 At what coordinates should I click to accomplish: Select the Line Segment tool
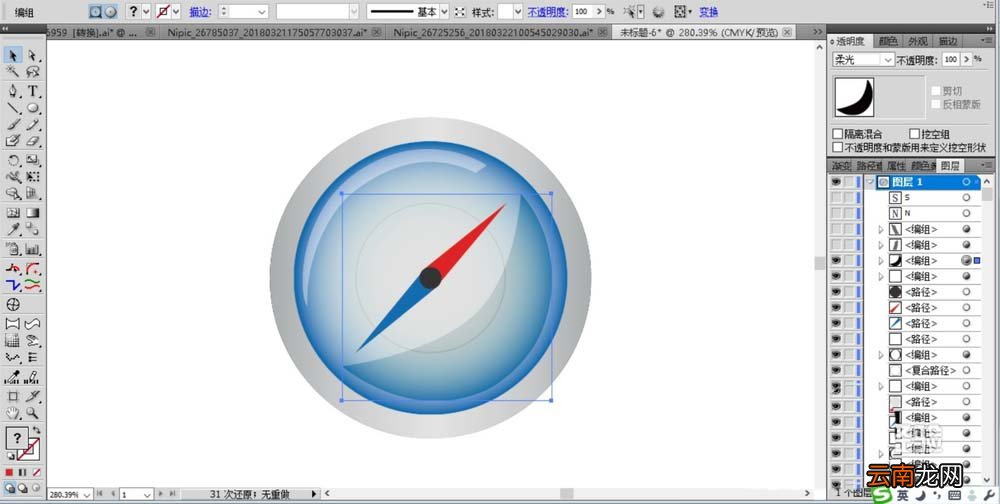point(13,108)
